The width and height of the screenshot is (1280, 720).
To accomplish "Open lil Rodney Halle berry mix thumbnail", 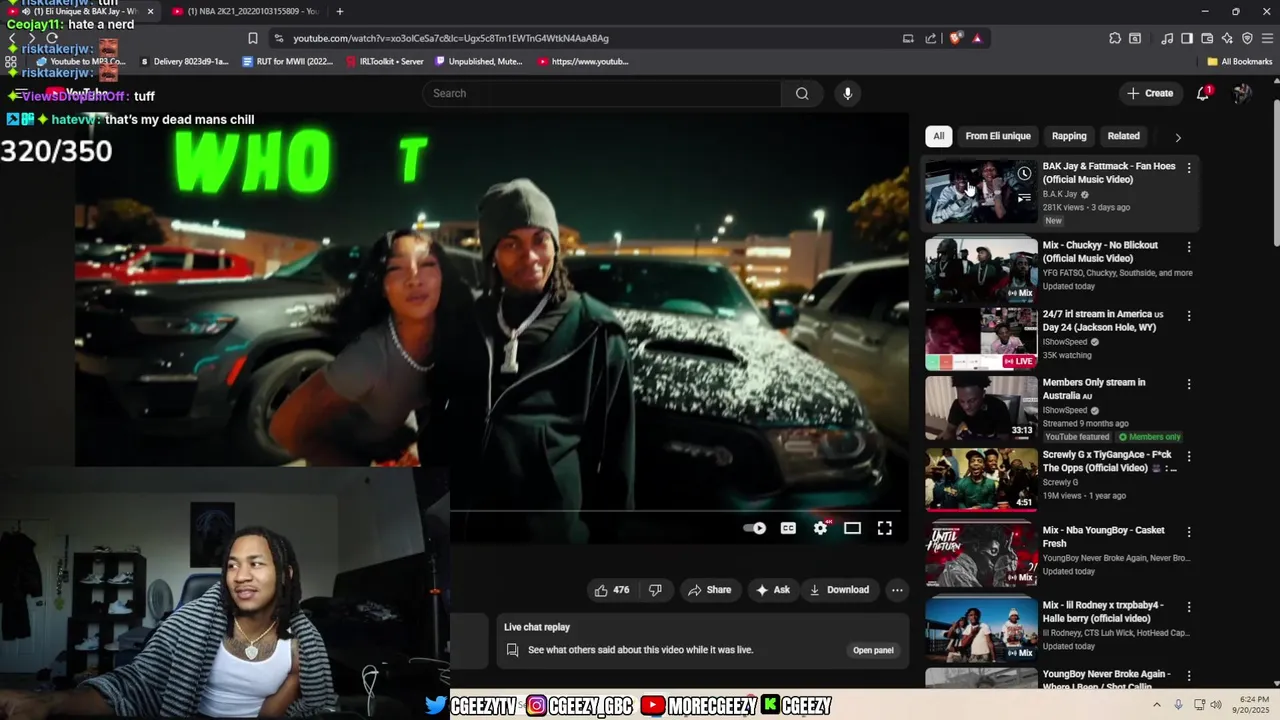I will tap(981, 630).
